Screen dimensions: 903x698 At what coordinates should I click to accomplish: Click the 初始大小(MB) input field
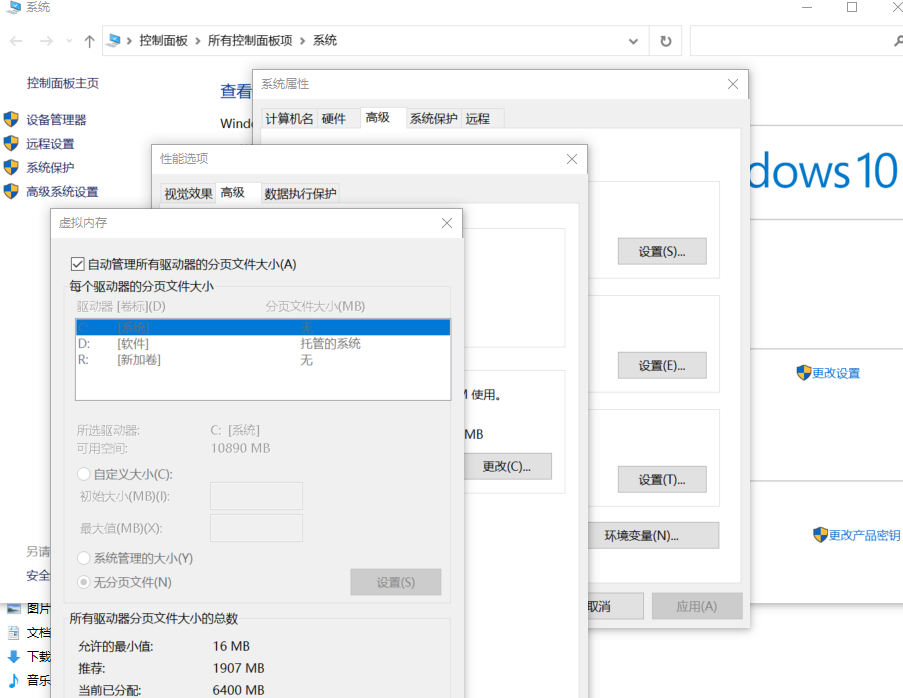coord(256,496)
